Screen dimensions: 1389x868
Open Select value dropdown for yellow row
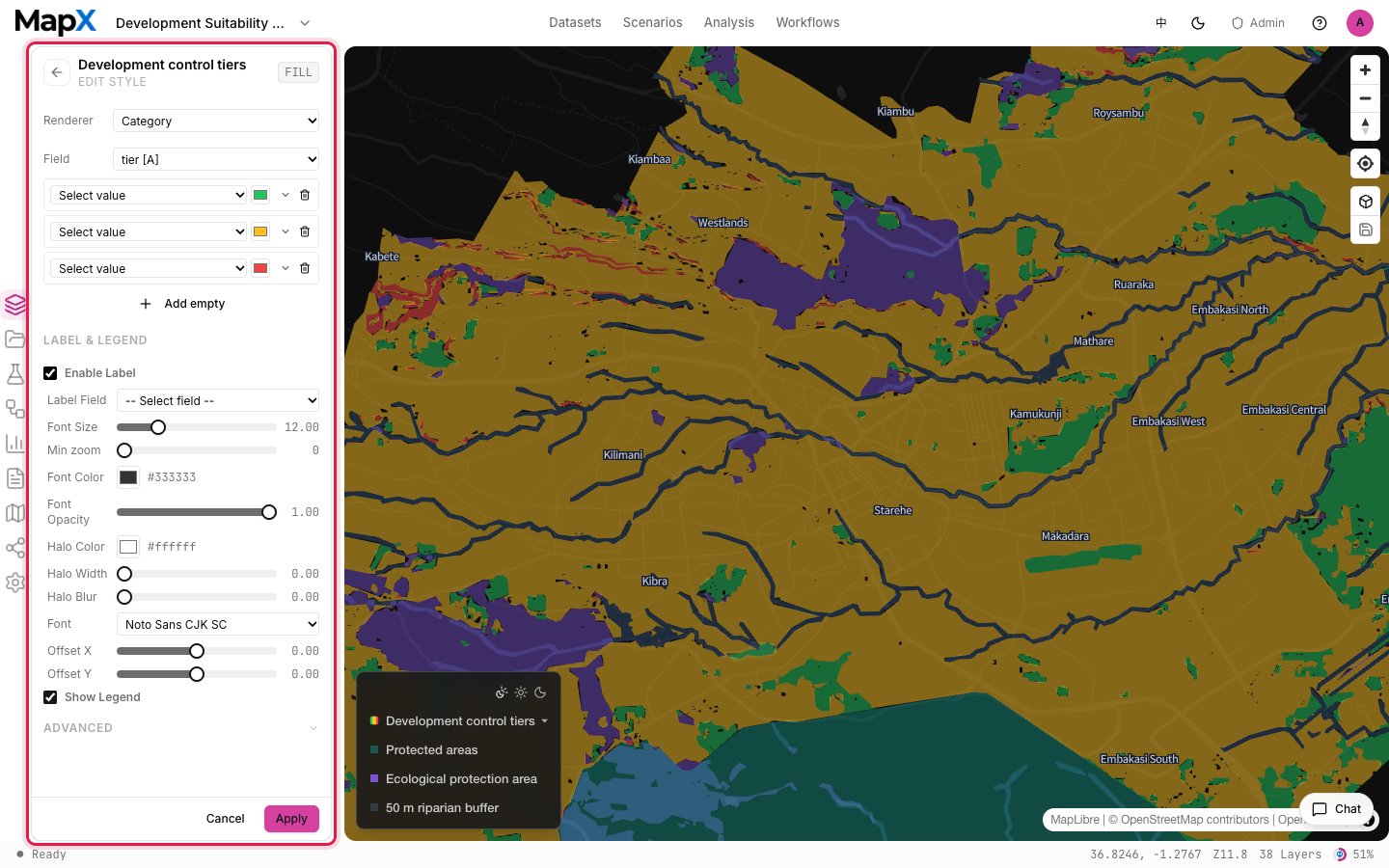coord(149,231)
